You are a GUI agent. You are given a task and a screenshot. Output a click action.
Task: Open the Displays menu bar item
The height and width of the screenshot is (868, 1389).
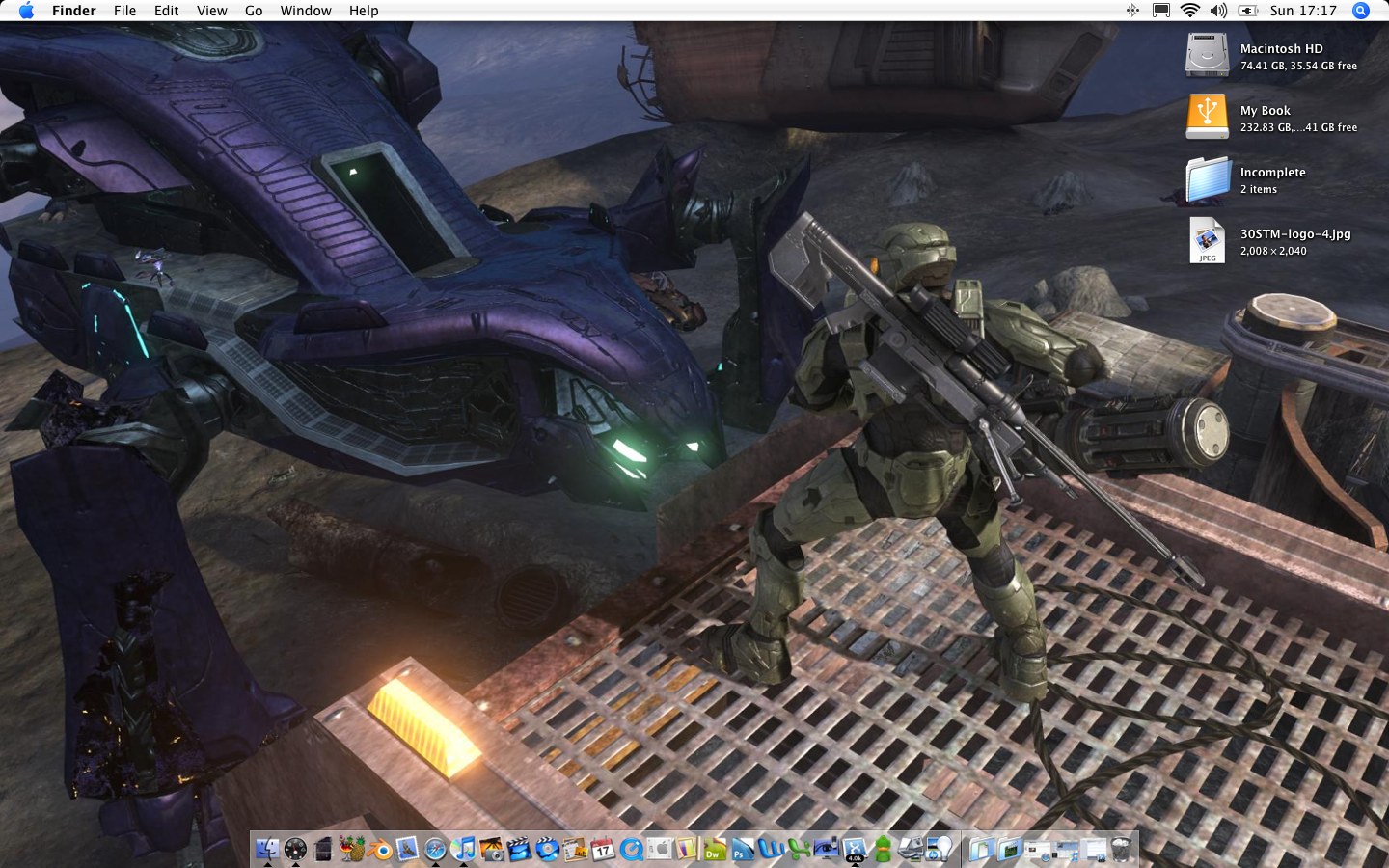point(1161,11)
